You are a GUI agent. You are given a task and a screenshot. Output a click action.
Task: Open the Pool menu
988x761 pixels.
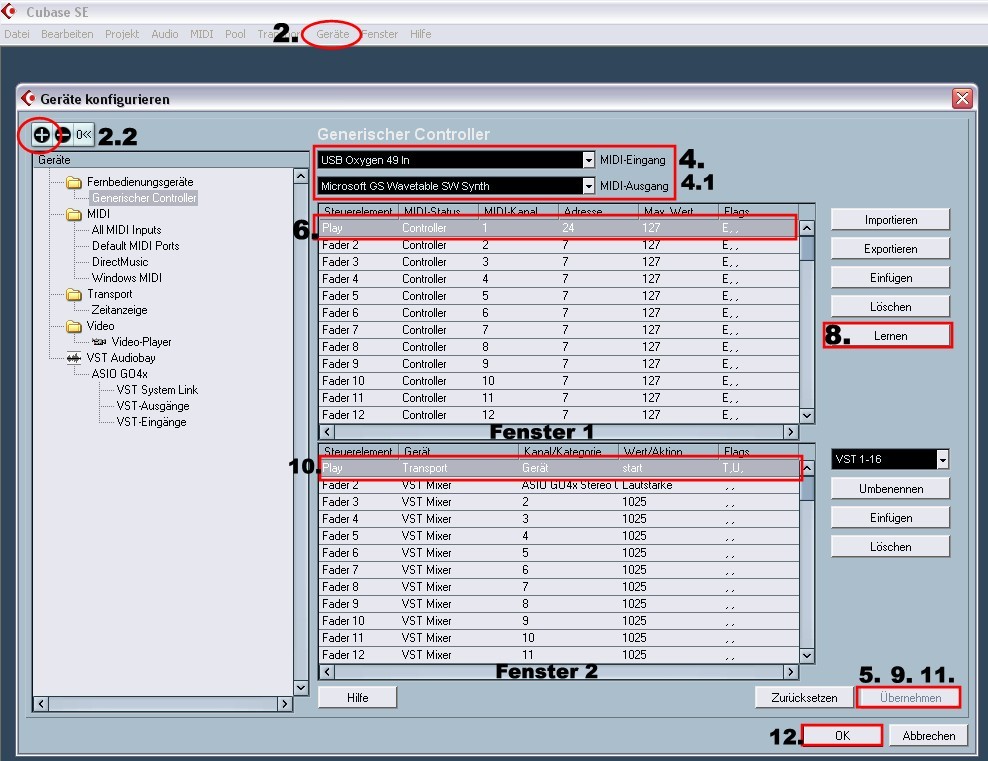coord(235,34)
